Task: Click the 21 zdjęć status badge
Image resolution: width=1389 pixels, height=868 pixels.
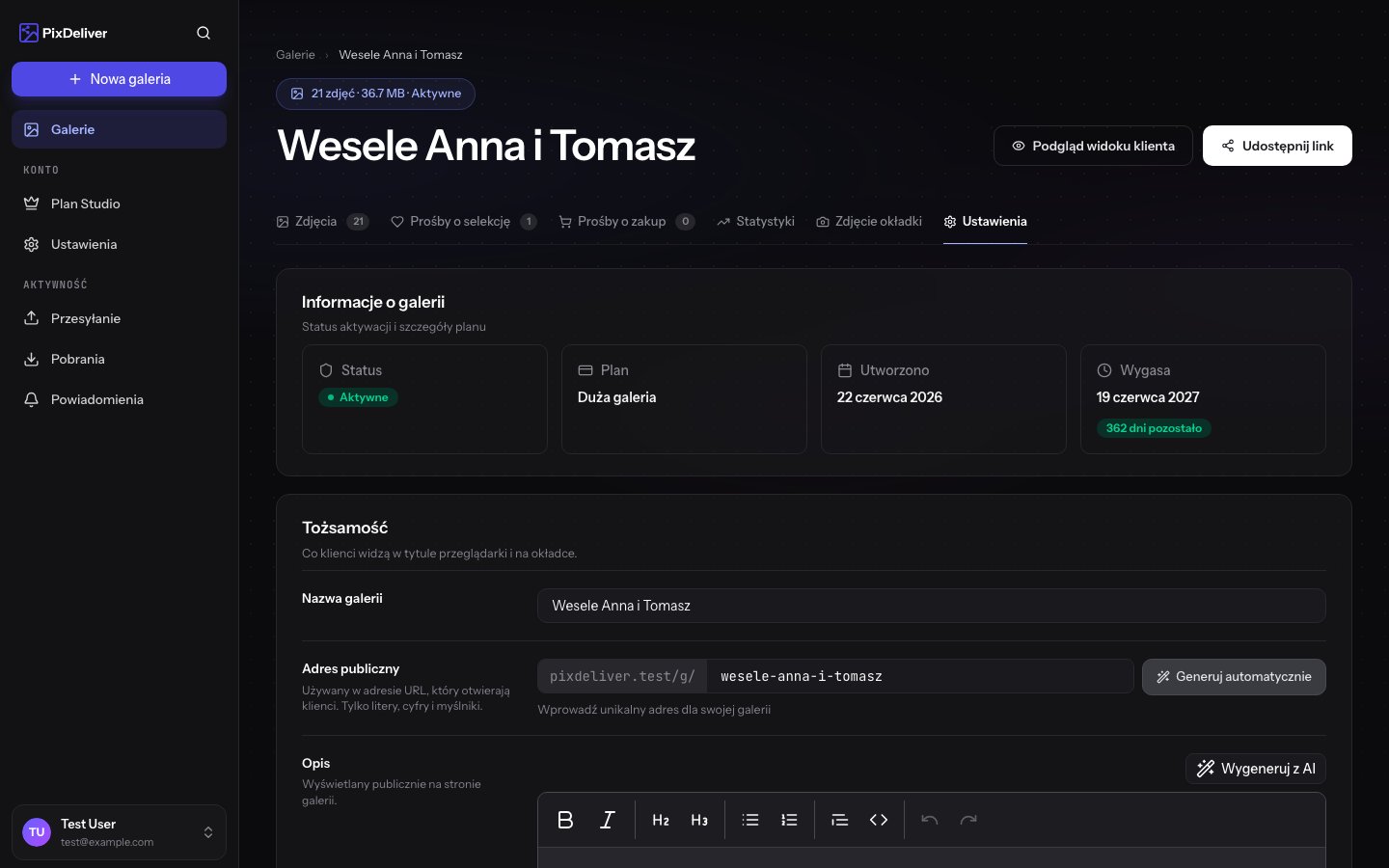Action: pyautogui.click(x=375, y=94)
